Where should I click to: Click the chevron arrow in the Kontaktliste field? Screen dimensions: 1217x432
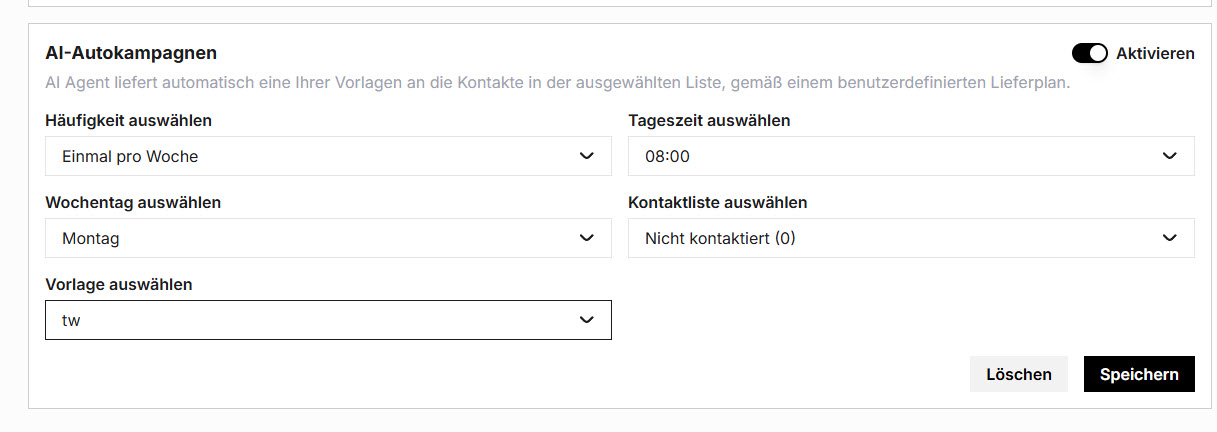pyautogui.click(x=1170, y=238)
